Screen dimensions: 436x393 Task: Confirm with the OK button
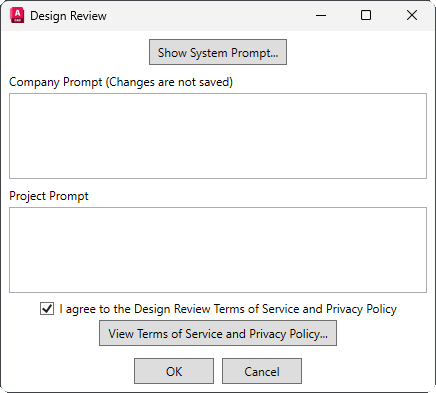174,371
